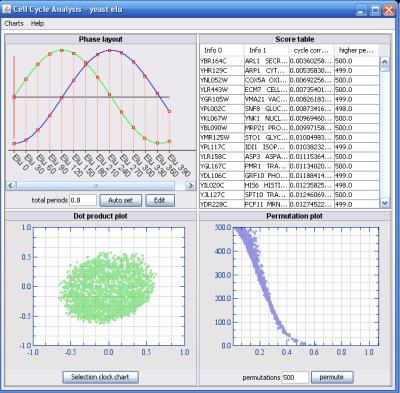
Task: Select row YBL090W in Score table
Action: [x=289, y=128]
